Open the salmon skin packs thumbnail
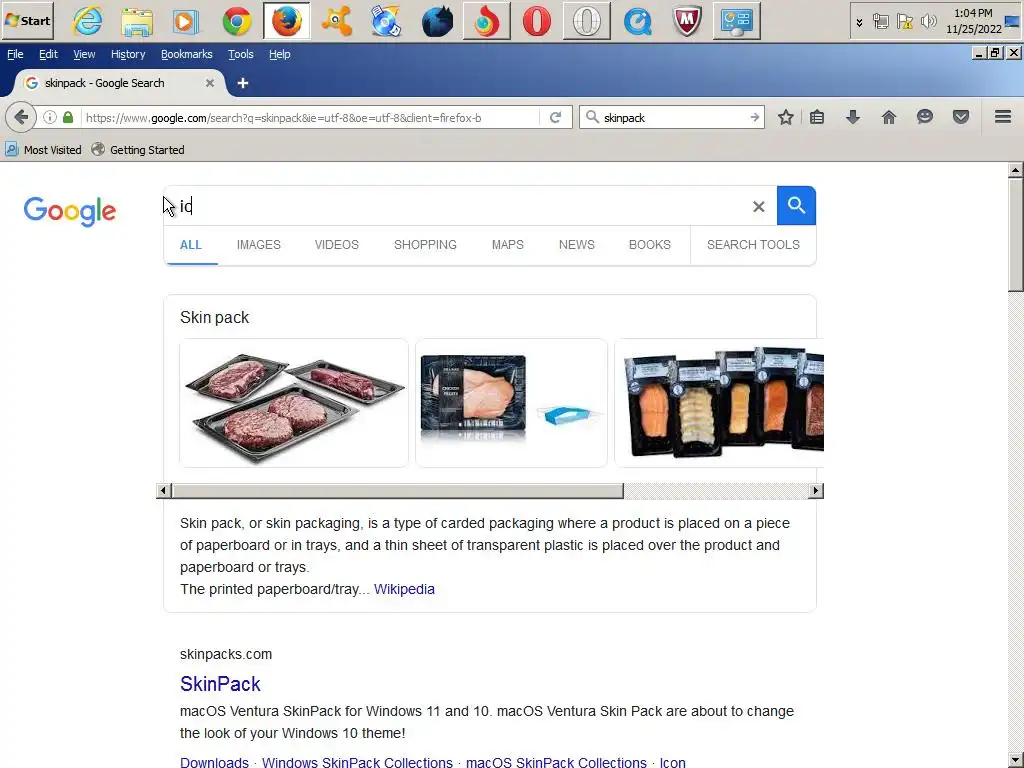This screenshot has width=1024, height=768. tap(719, 403)
